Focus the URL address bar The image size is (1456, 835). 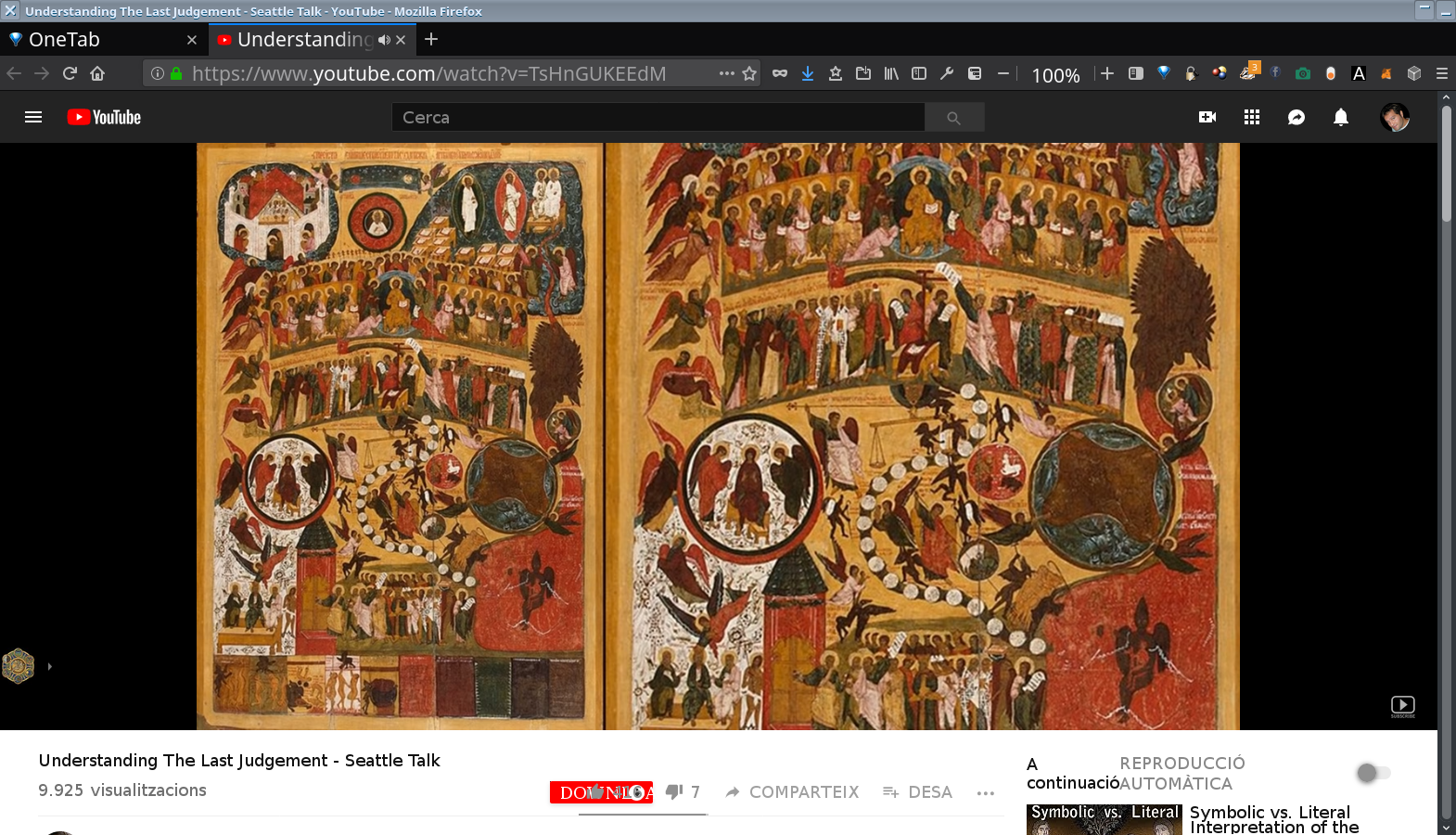[451, 73]
